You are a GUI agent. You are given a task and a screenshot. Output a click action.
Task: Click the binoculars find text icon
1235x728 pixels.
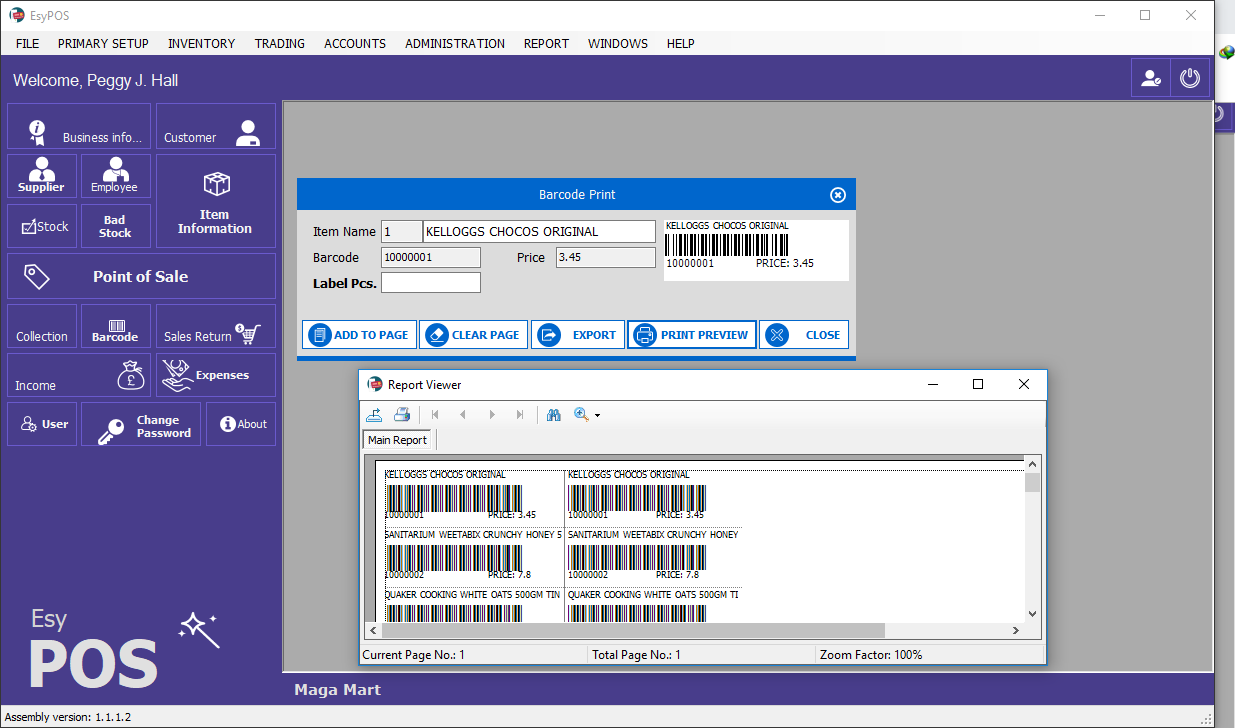tap(554, 415)
